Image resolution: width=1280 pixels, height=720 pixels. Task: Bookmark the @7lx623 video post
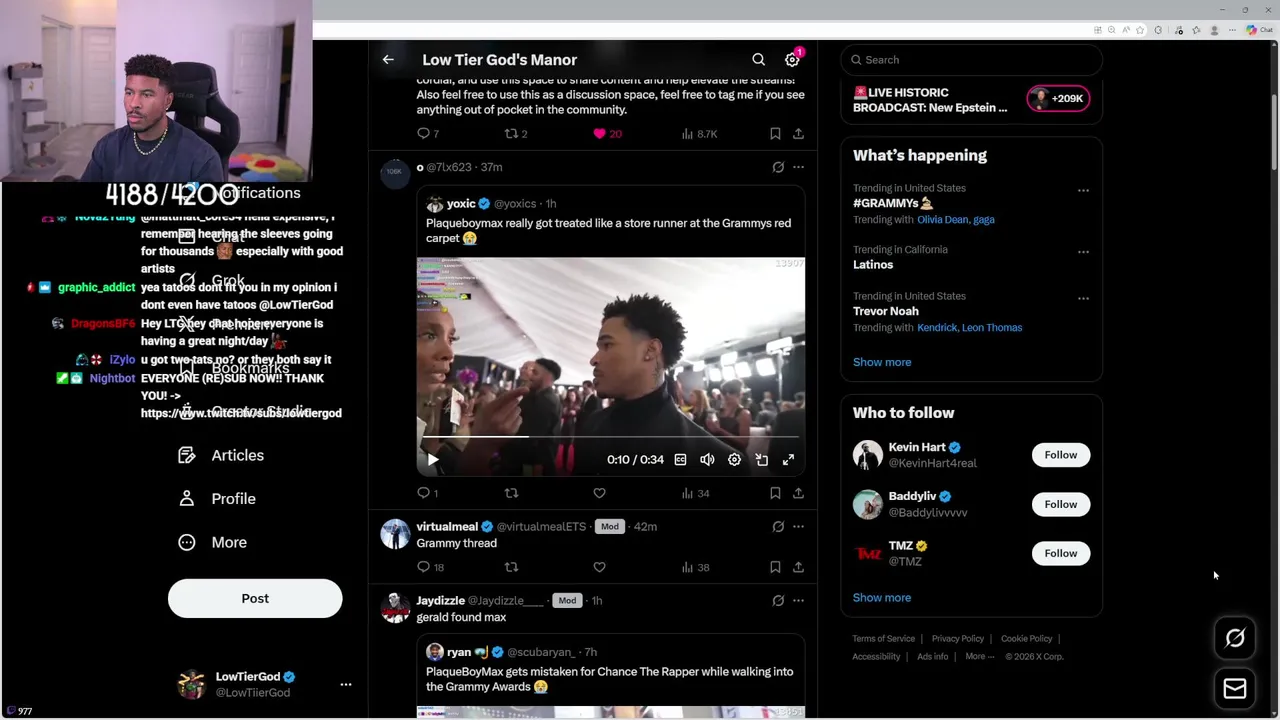pyautogui.click(x=775, y=493)
